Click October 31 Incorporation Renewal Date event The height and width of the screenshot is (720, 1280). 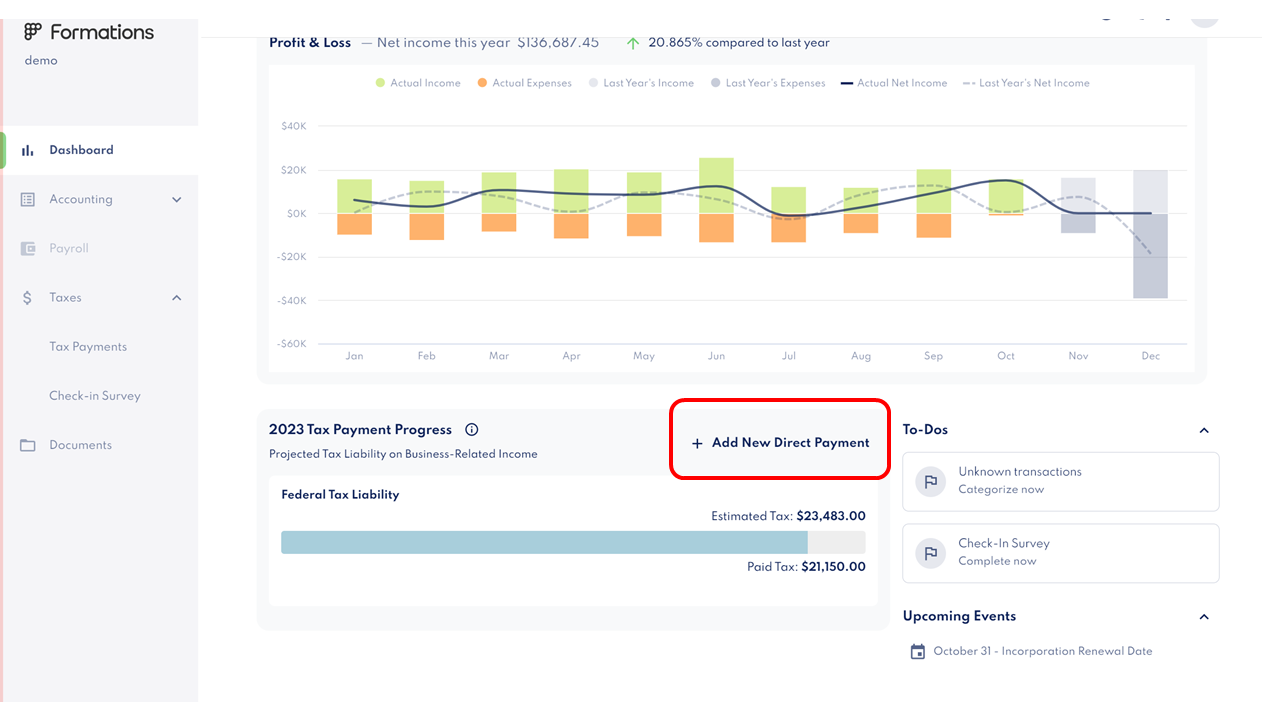pos(1043,651)
